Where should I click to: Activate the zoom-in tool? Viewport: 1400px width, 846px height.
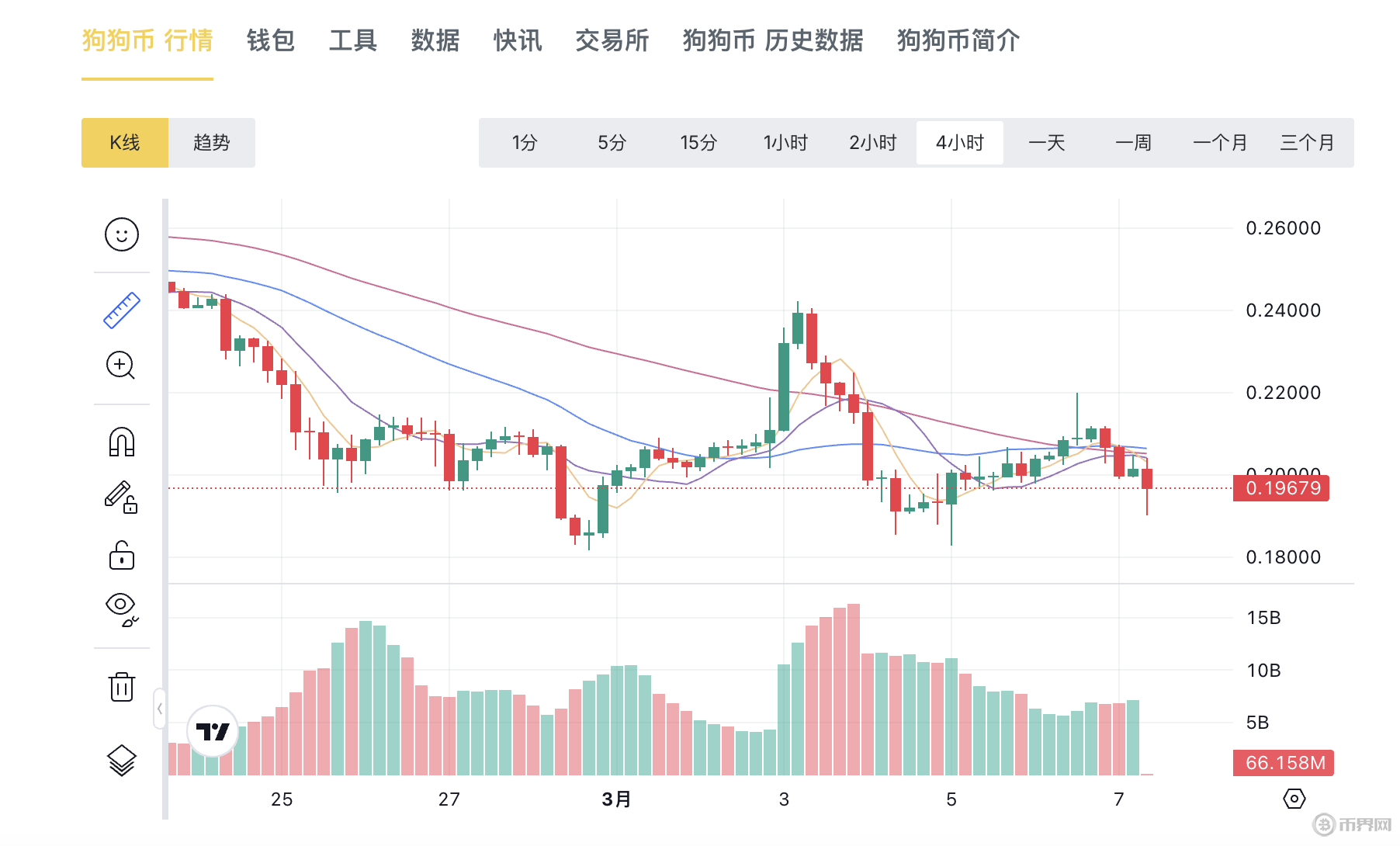tap(121, 366)
